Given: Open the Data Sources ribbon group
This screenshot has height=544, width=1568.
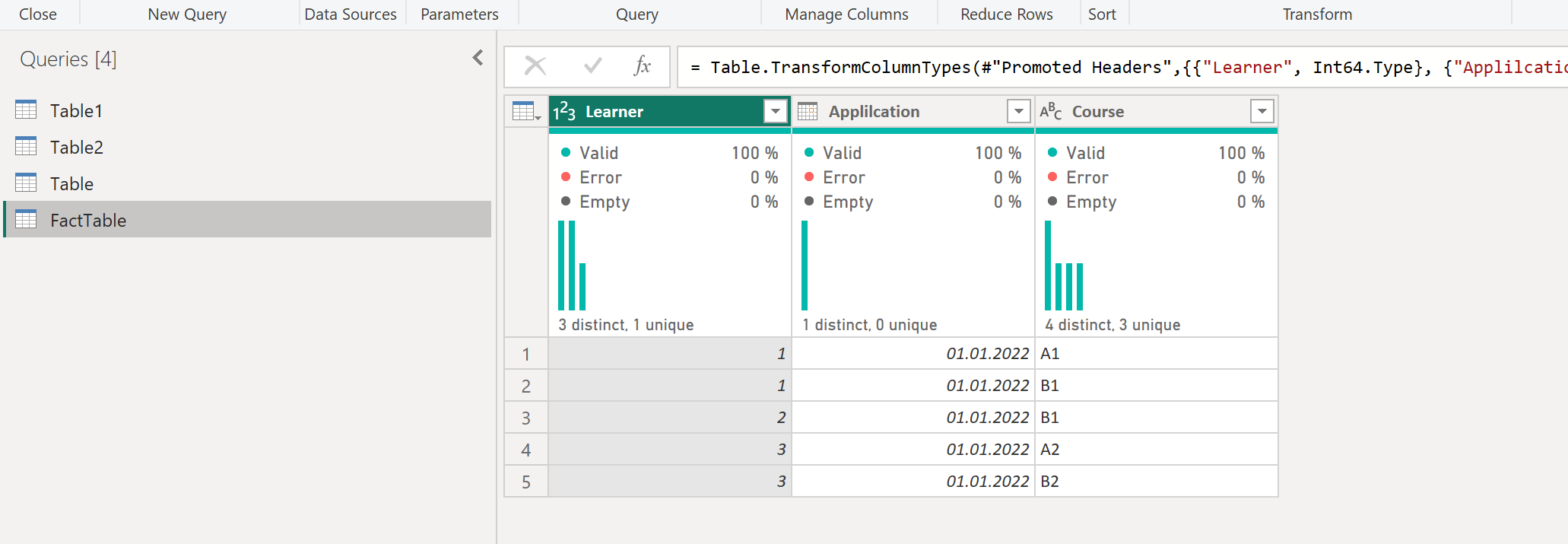Looking at the screenshot, I should 351,14.
